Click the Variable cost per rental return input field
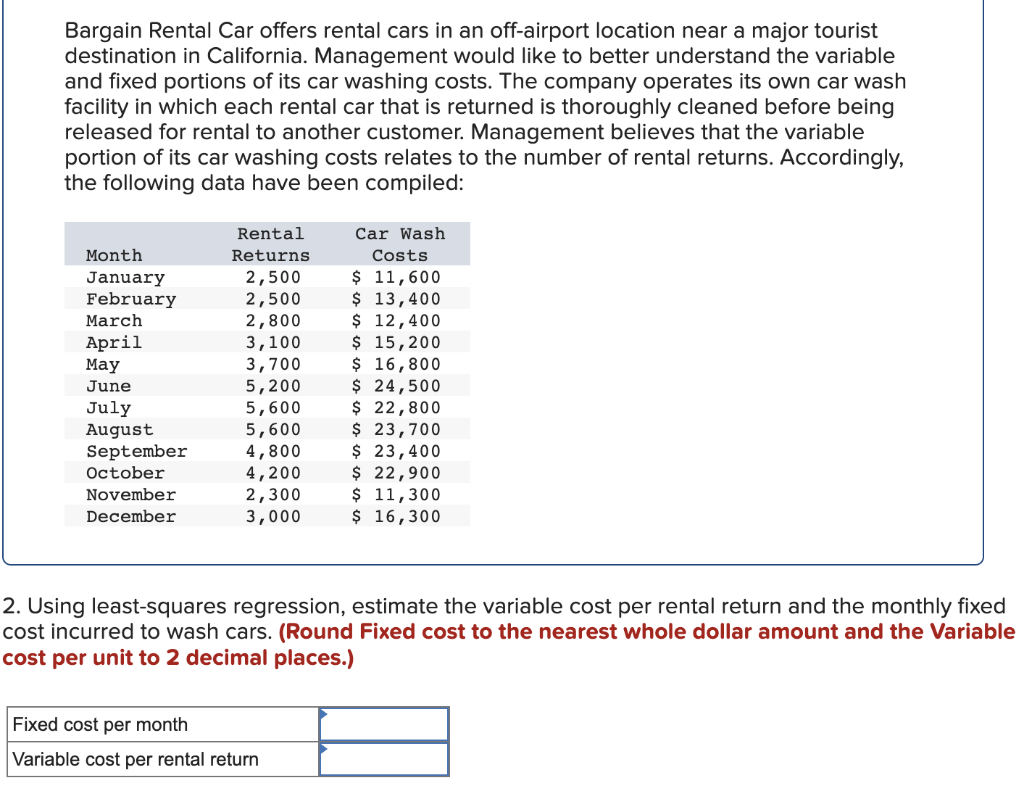The height and width of the screenshot is (791, 1024). click(x=383, y=758)
